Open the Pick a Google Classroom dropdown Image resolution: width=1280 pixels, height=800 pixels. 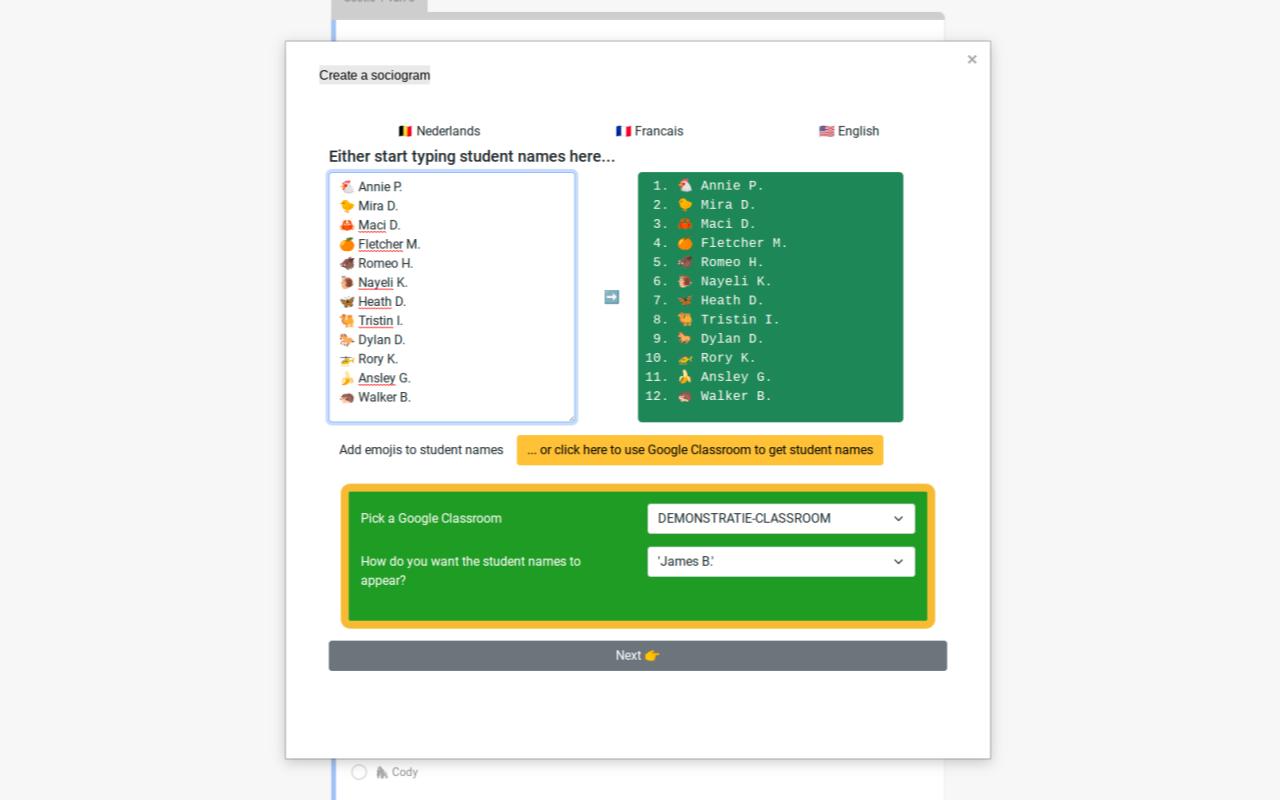pos(781,518)
